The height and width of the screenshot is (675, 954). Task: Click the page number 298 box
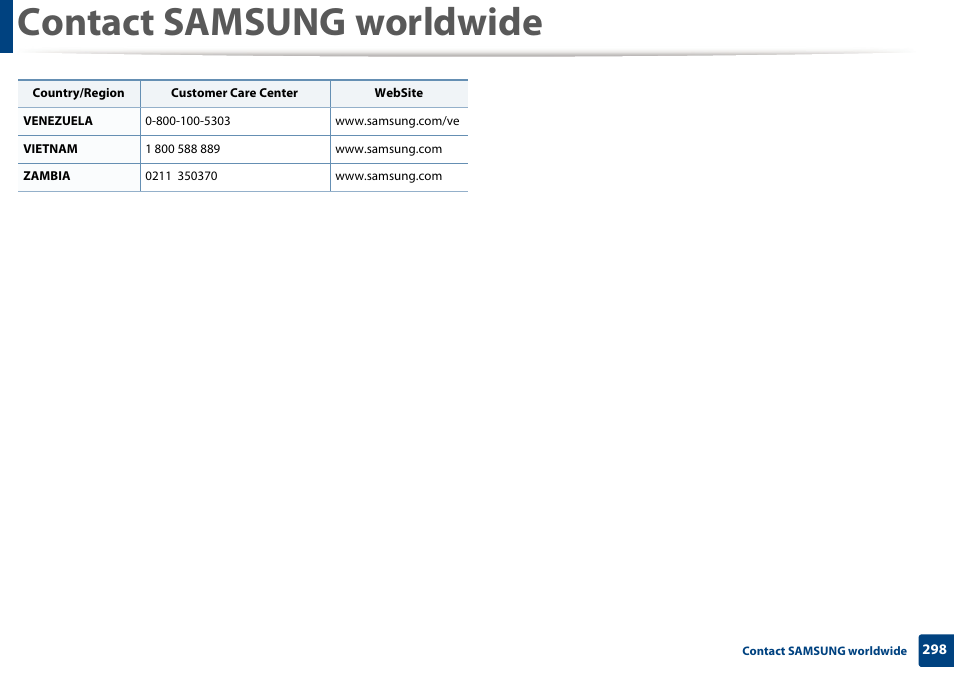pos(935,650)
